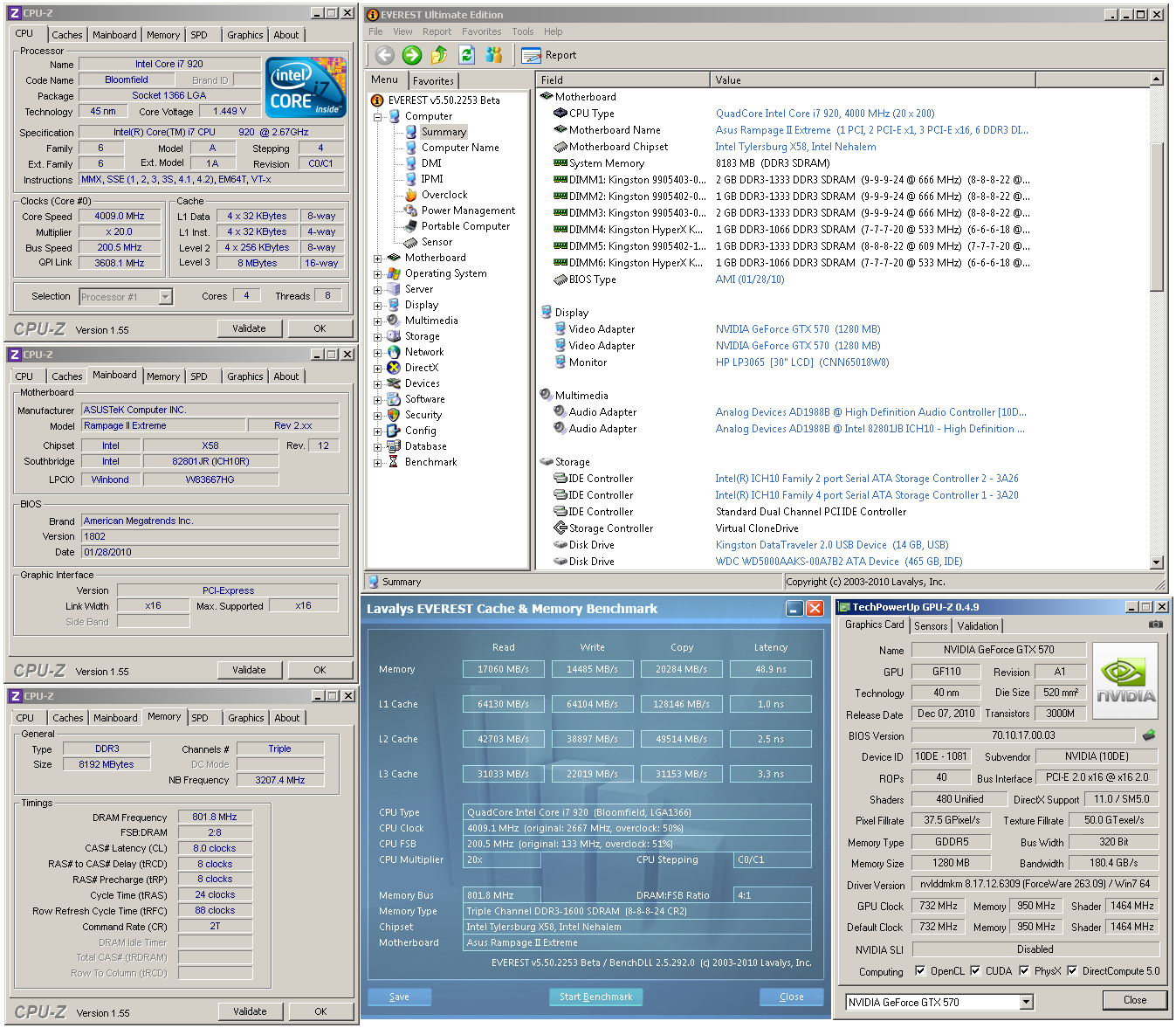The height and width of the screenshot is (1028, 1176).
Task: Expand the Display tree node
Action: (x=378, y=305)
